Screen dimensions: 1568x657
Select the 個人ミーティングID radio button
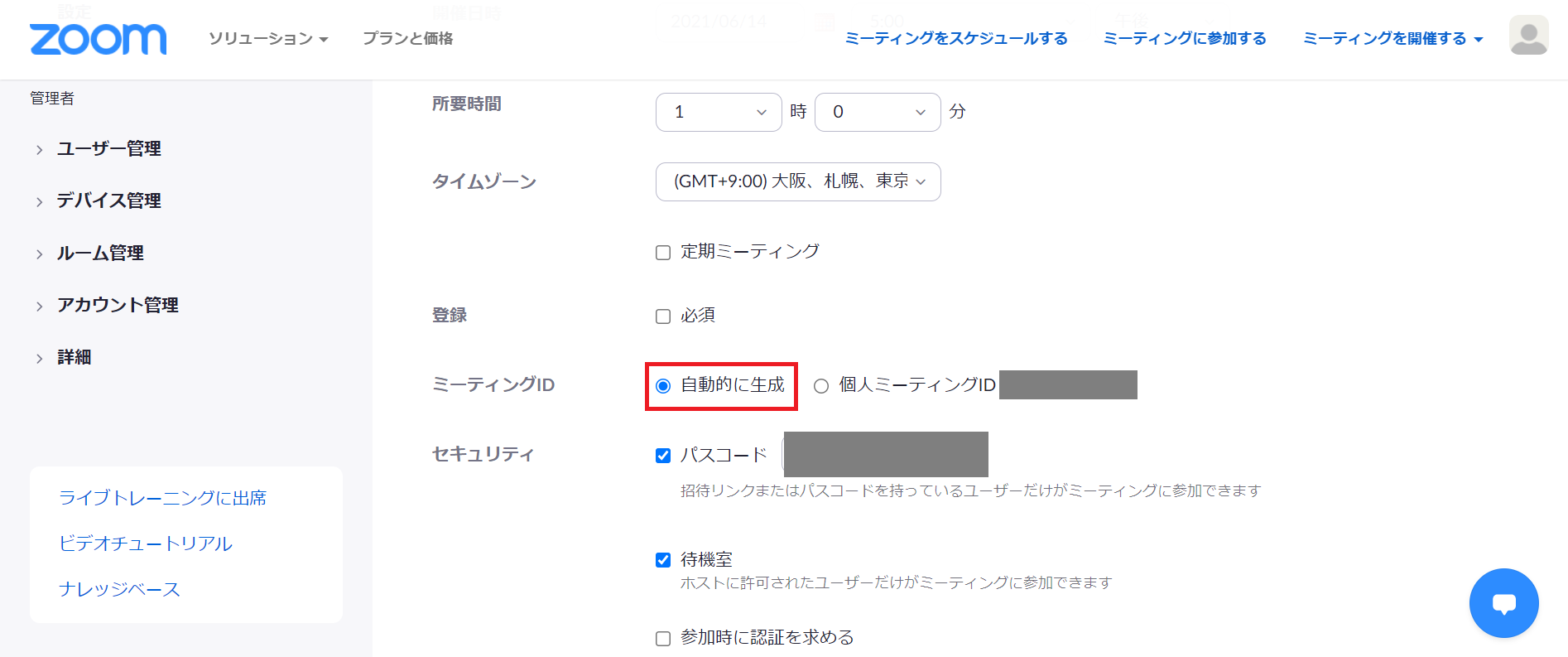[x=821, y=386]
